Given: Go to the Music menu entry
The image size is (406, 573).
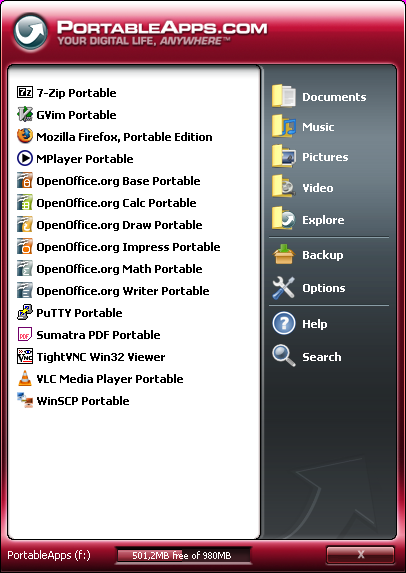Looking at the screenshot, I should 318,127.
